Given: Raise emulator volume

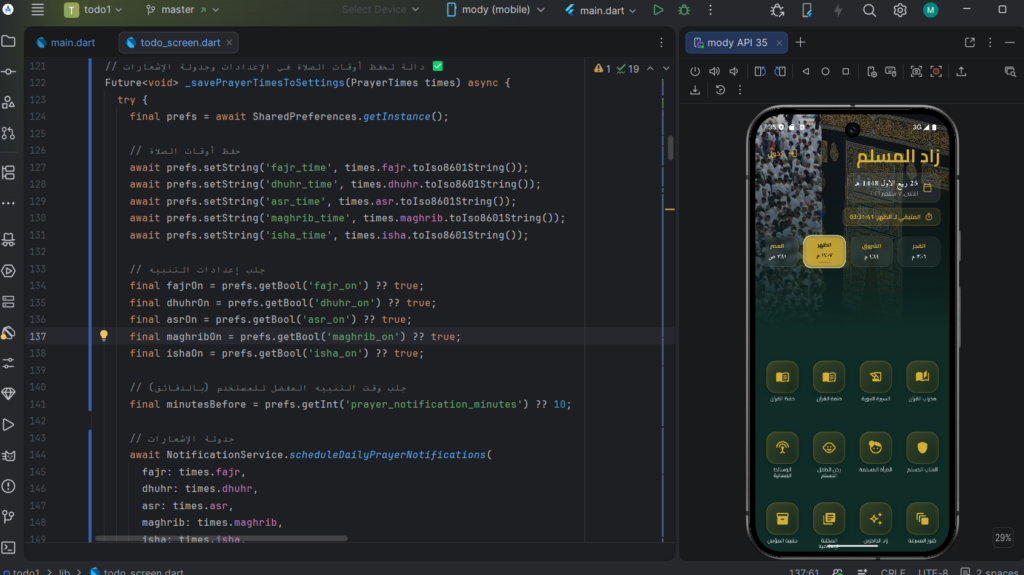Looking at the screenshot, I should click(714, 71).
